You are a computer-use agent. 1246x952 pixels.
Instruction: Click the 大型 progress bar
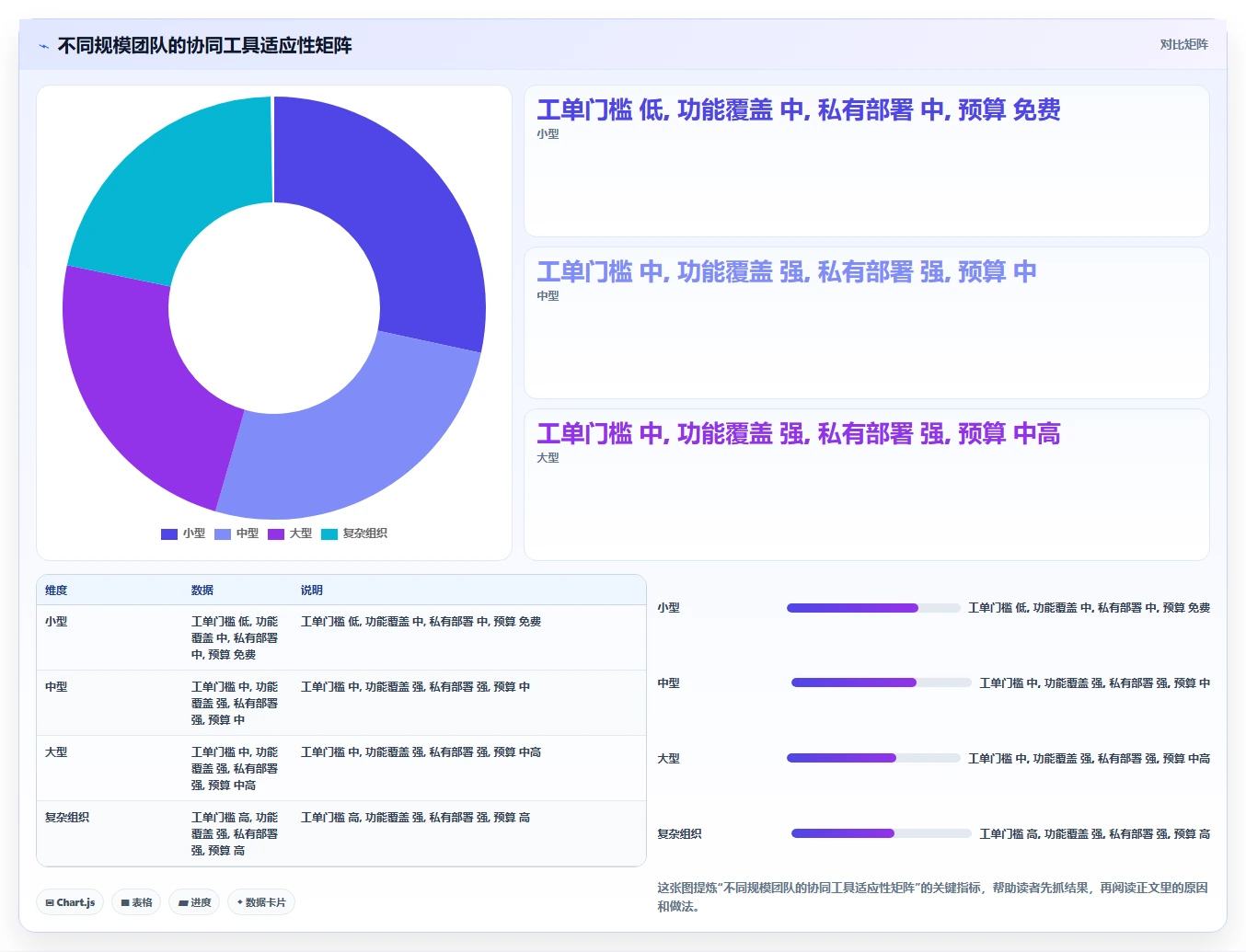[873, 758]
